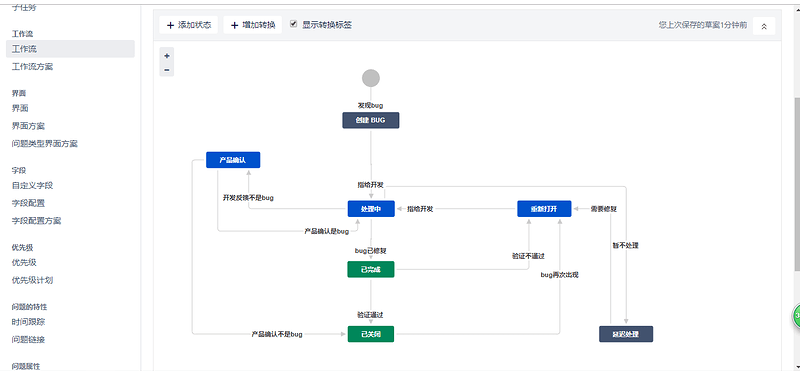Select the gray initial start circle node
This screenshot has width=800, height=372.
tap(371, 78)
